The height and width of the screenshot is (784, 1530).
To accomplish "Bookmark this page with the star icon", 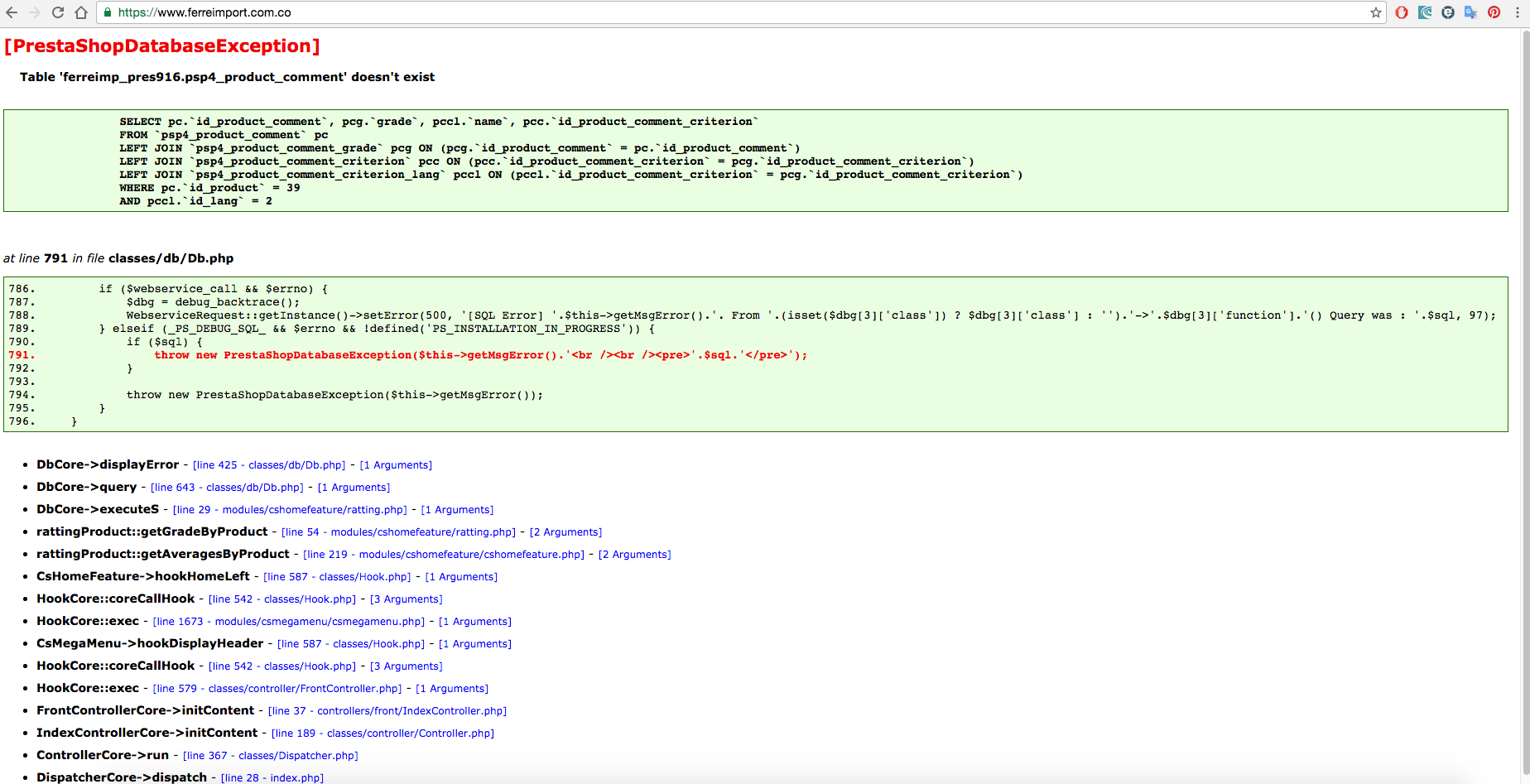I will tap(1376, 12).
